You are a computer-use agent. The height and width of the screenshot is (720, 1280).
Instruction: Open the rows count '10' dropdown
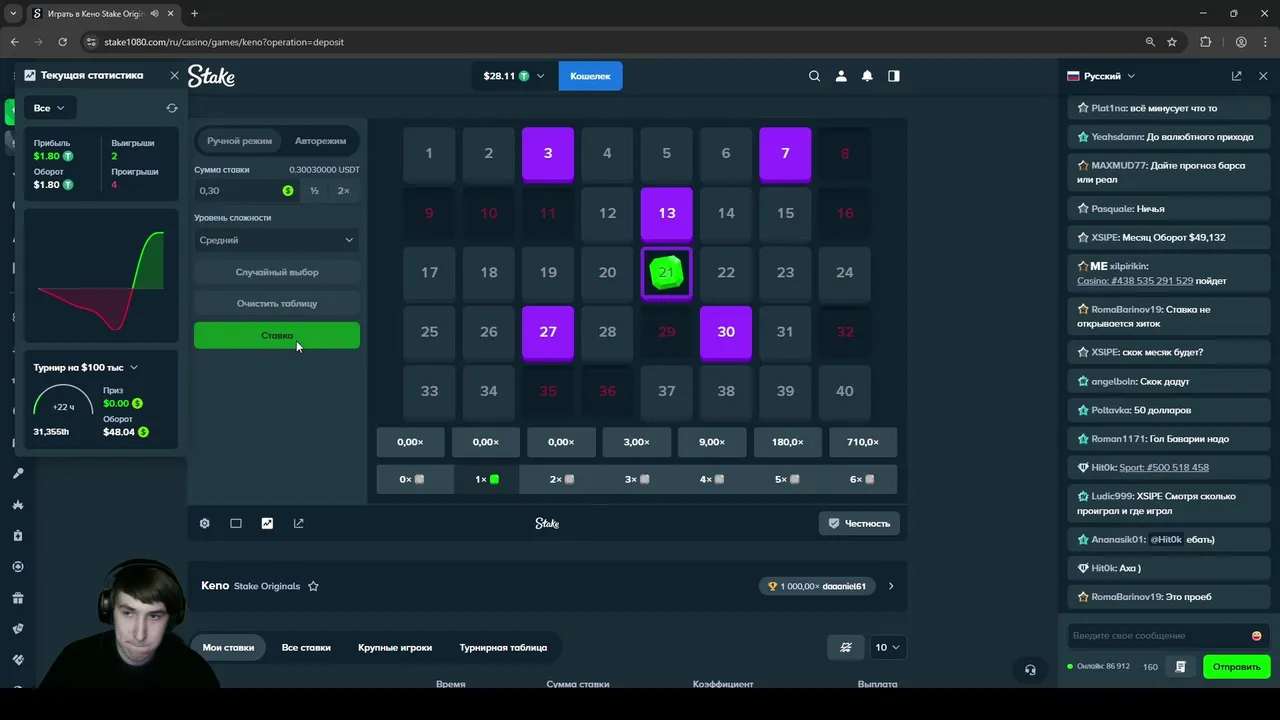(887, 647)
